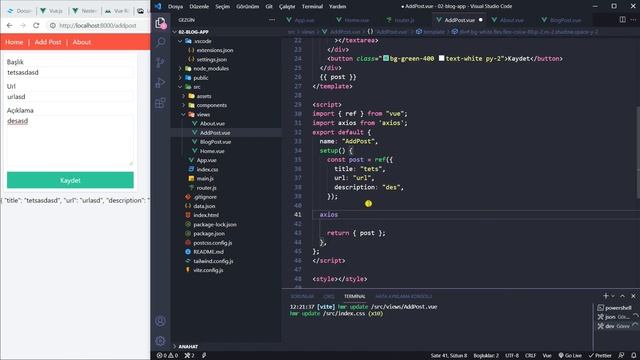Viewport: 640px width, 360px height.
Task: Open the Düzenle menu
Action: click(199, 6)
